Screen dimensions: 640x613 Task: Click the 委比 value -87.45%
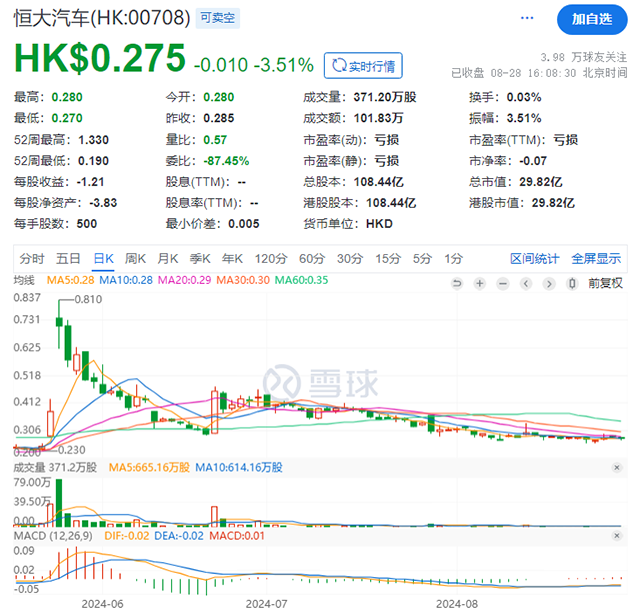tap(226, 161)
